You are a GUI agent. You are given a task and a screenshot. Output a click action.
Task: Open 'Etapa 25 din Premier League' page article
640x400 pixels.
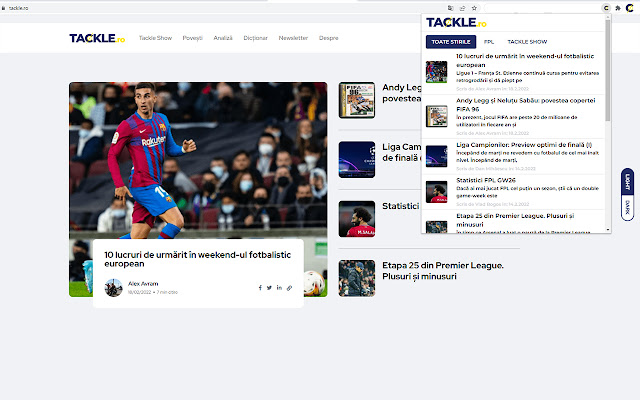[x=443, y=271]
